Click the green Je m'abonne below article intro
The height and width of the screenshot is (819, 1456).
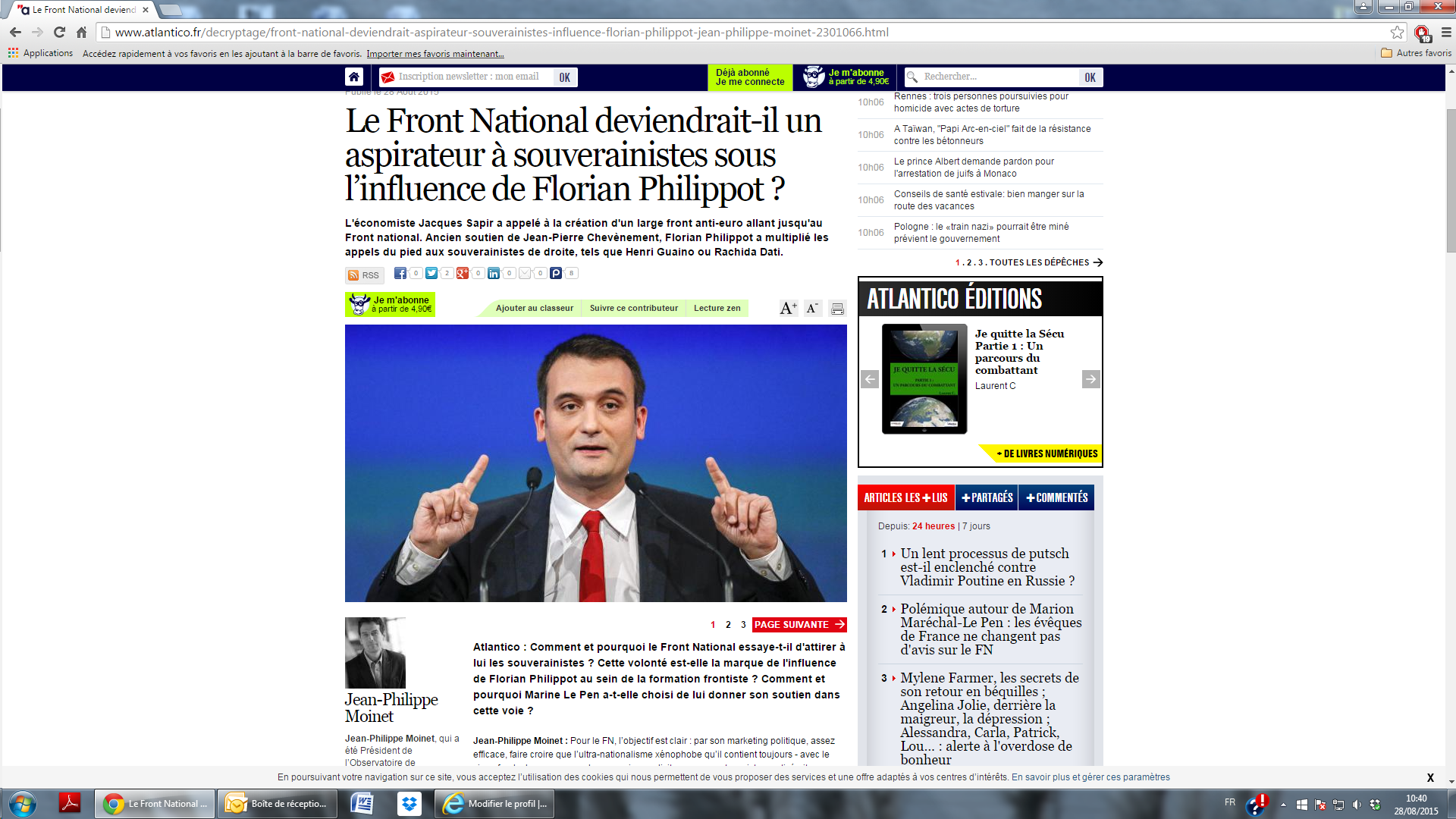click(x=390, y=304)
